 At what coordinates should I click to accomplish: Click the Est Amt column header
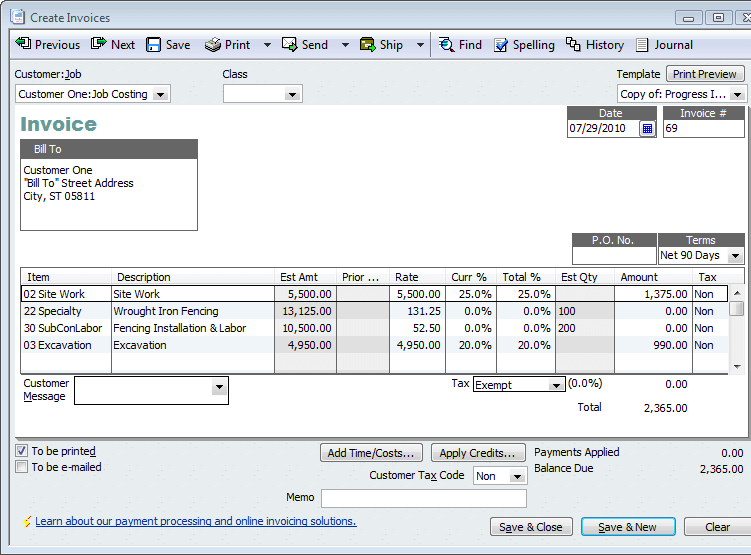coord(306,277)
